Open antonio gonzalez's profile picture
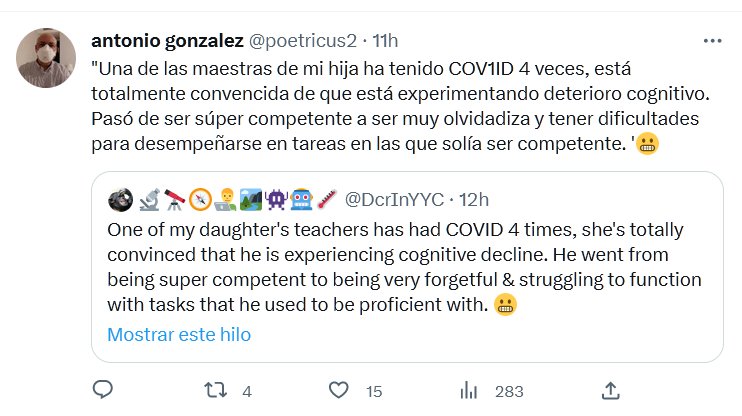The height and width of the screenshot is (416, 742). (x=47, y=57)
